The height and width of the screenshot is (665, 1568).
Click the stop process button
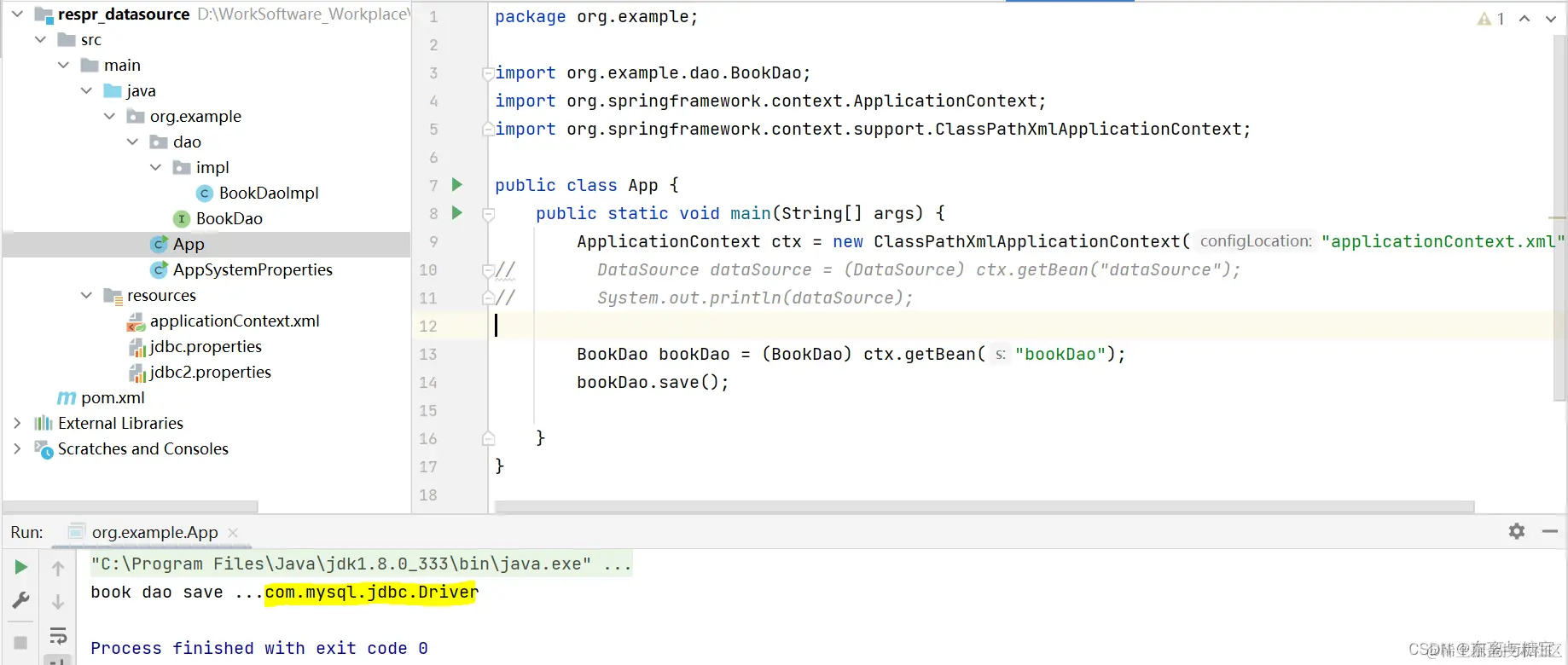20,642
